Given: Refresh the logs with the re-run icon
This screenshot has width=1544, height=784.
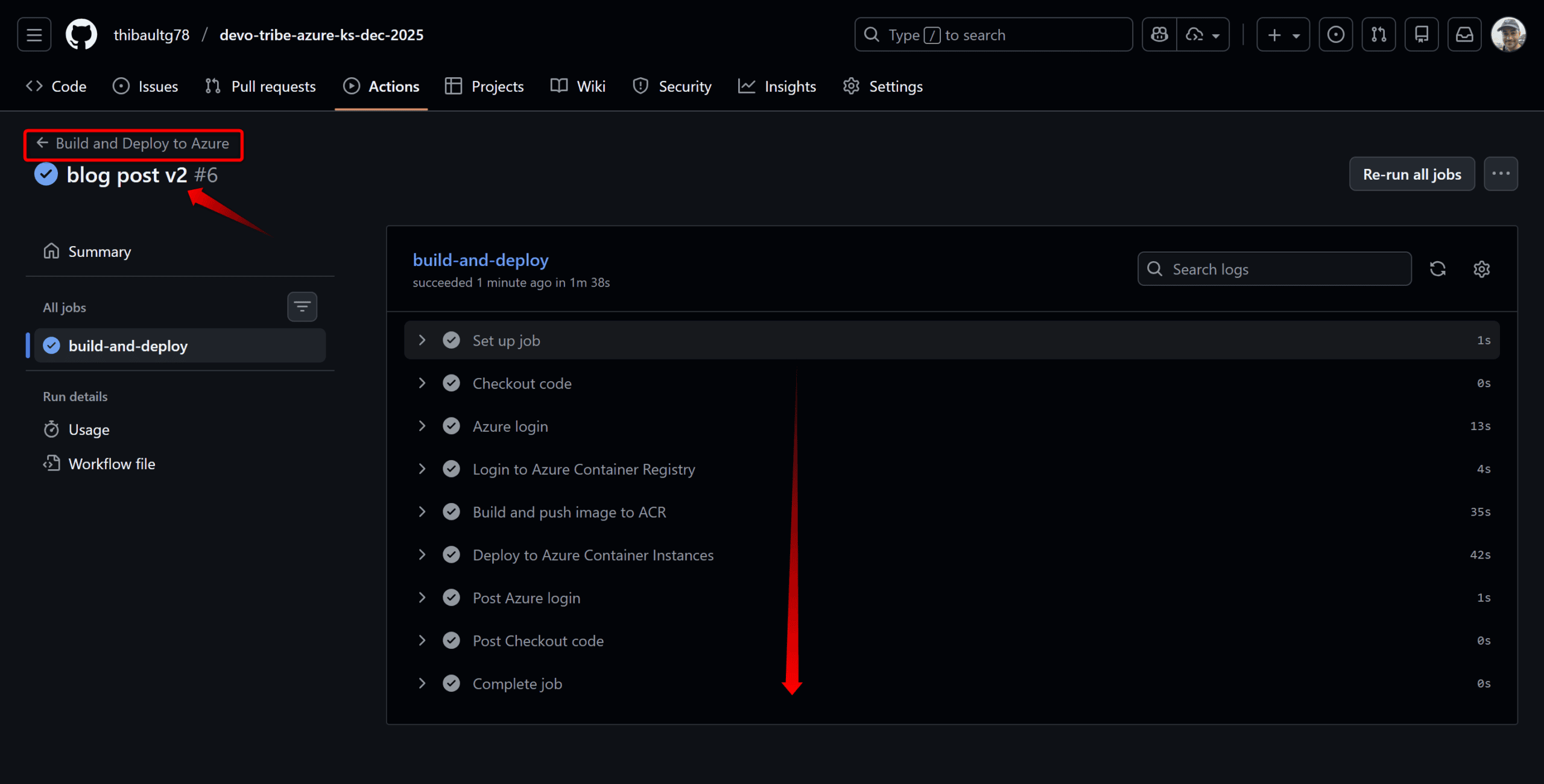Looking at the screenshot, I should coord(1438,269).
